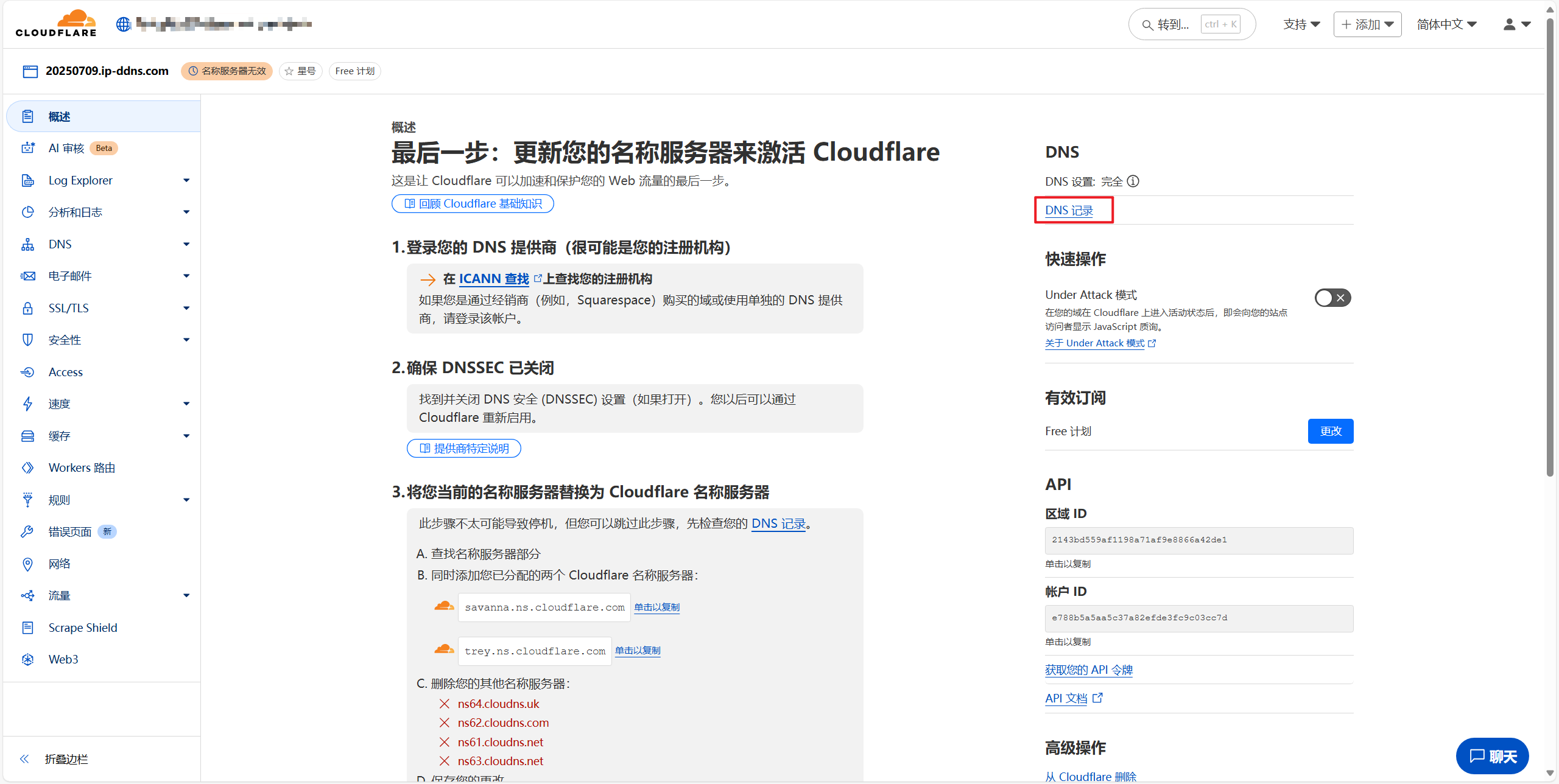Image resolution: width=1559 pixels, height=784 pixels.
Task: Open the 关于 Under Attack 模式 link
Action: [x=1100, y=343]
